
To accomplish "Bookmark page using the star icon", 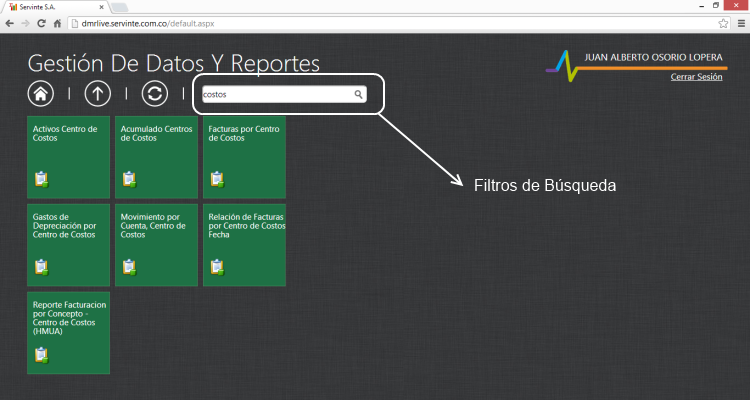I will click(x=722, y=22).
